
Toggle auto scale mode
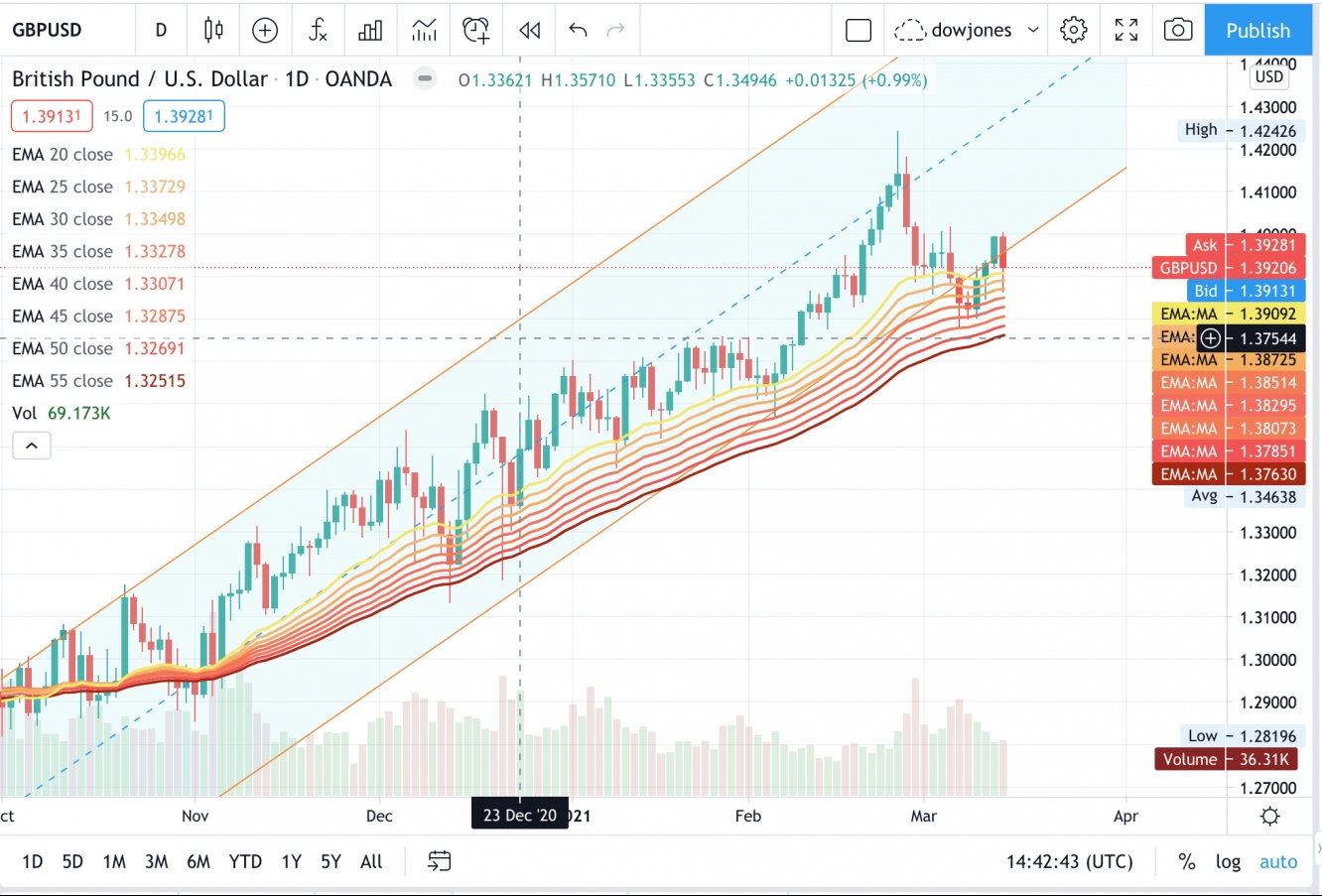click(x=1278, y=861)
